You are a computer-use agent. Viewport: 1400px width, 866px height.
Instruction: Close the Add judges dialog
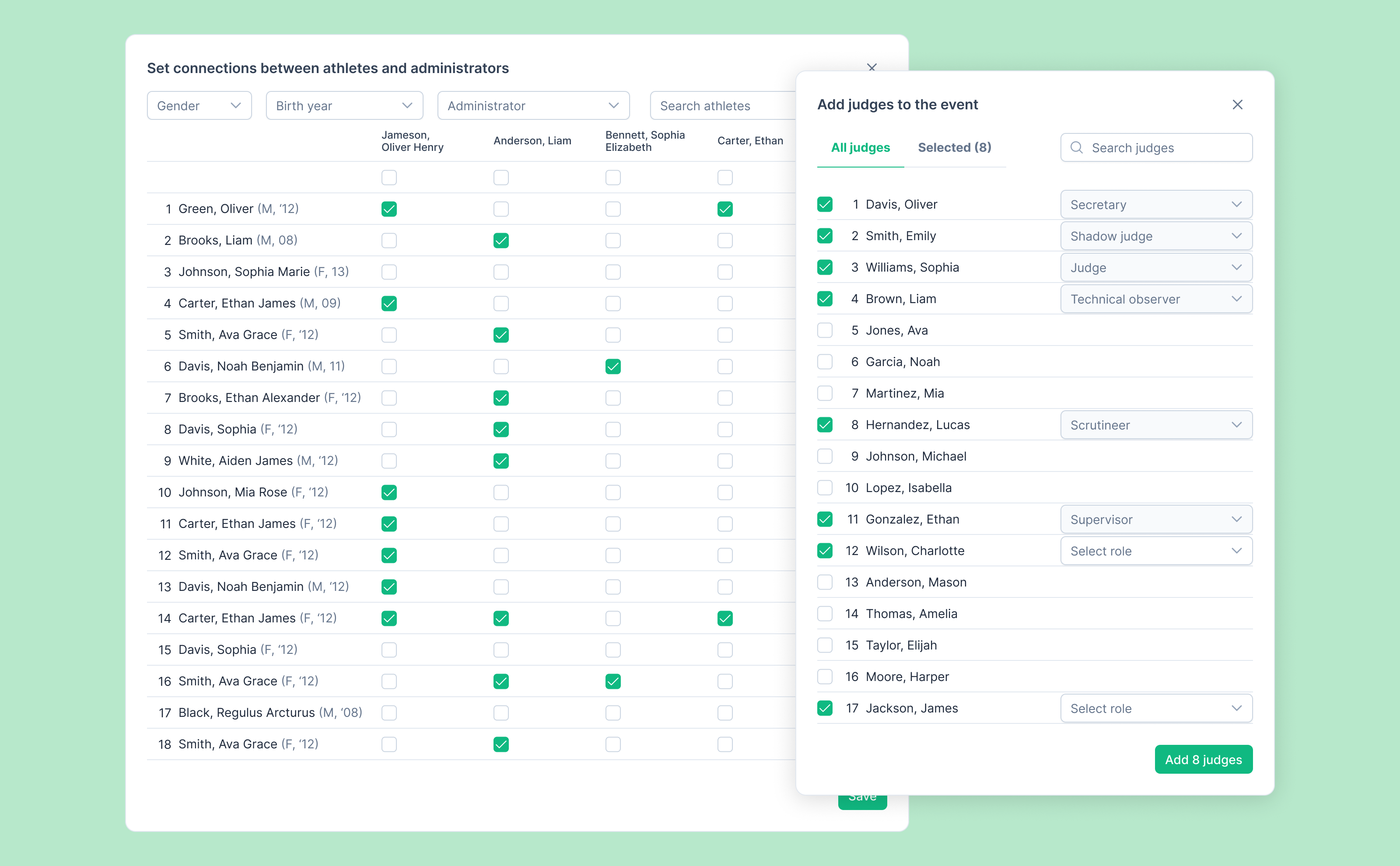(1237, 105)
